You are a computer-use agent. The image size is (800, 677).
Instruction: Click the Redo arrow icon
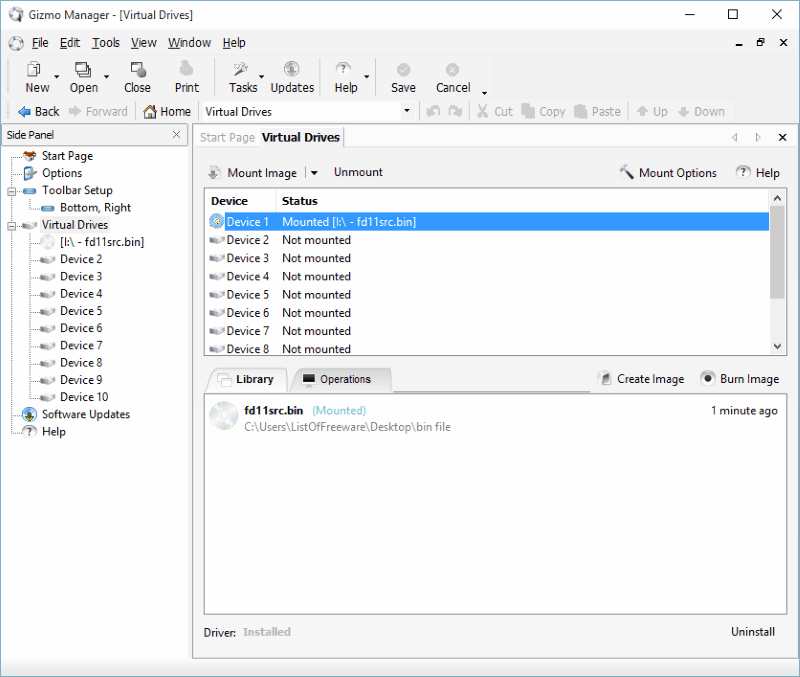click(455, 111)
